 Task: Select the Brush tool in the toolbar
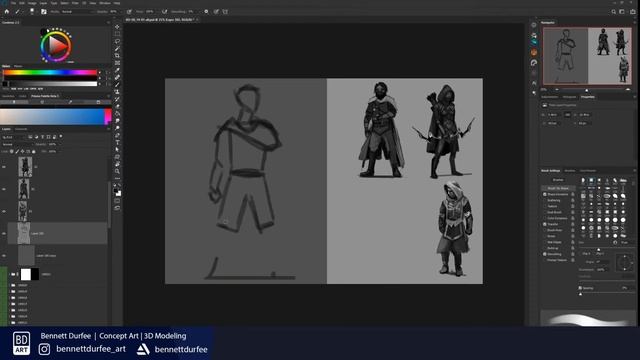tap(117, 84)
